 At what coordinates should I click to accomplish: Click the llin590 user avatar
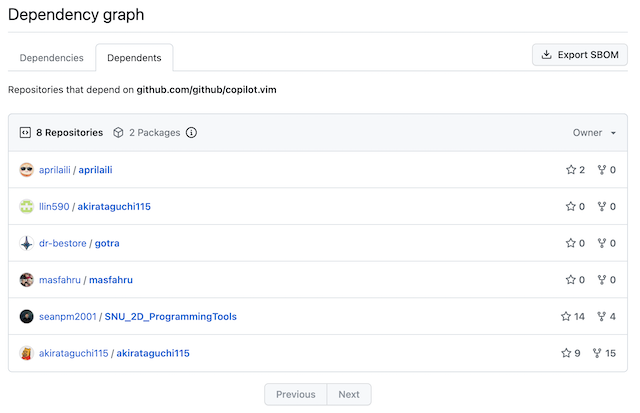coord(27,207)
